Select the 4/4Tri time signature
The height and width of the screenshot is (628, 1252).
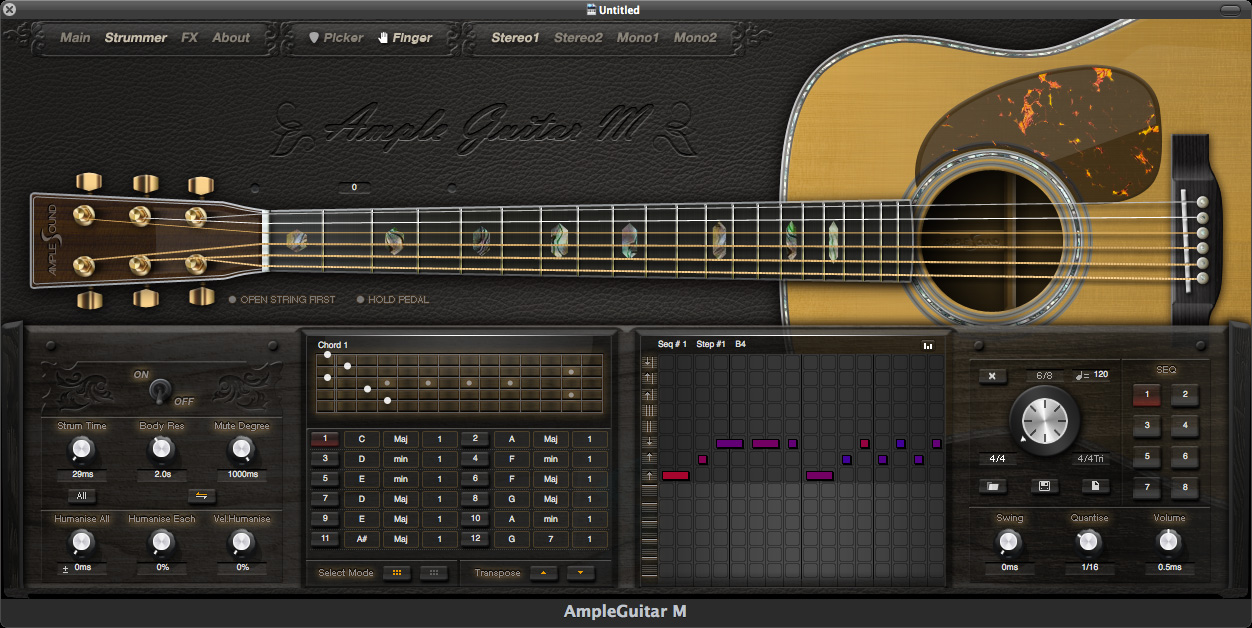coord(1089,460)
